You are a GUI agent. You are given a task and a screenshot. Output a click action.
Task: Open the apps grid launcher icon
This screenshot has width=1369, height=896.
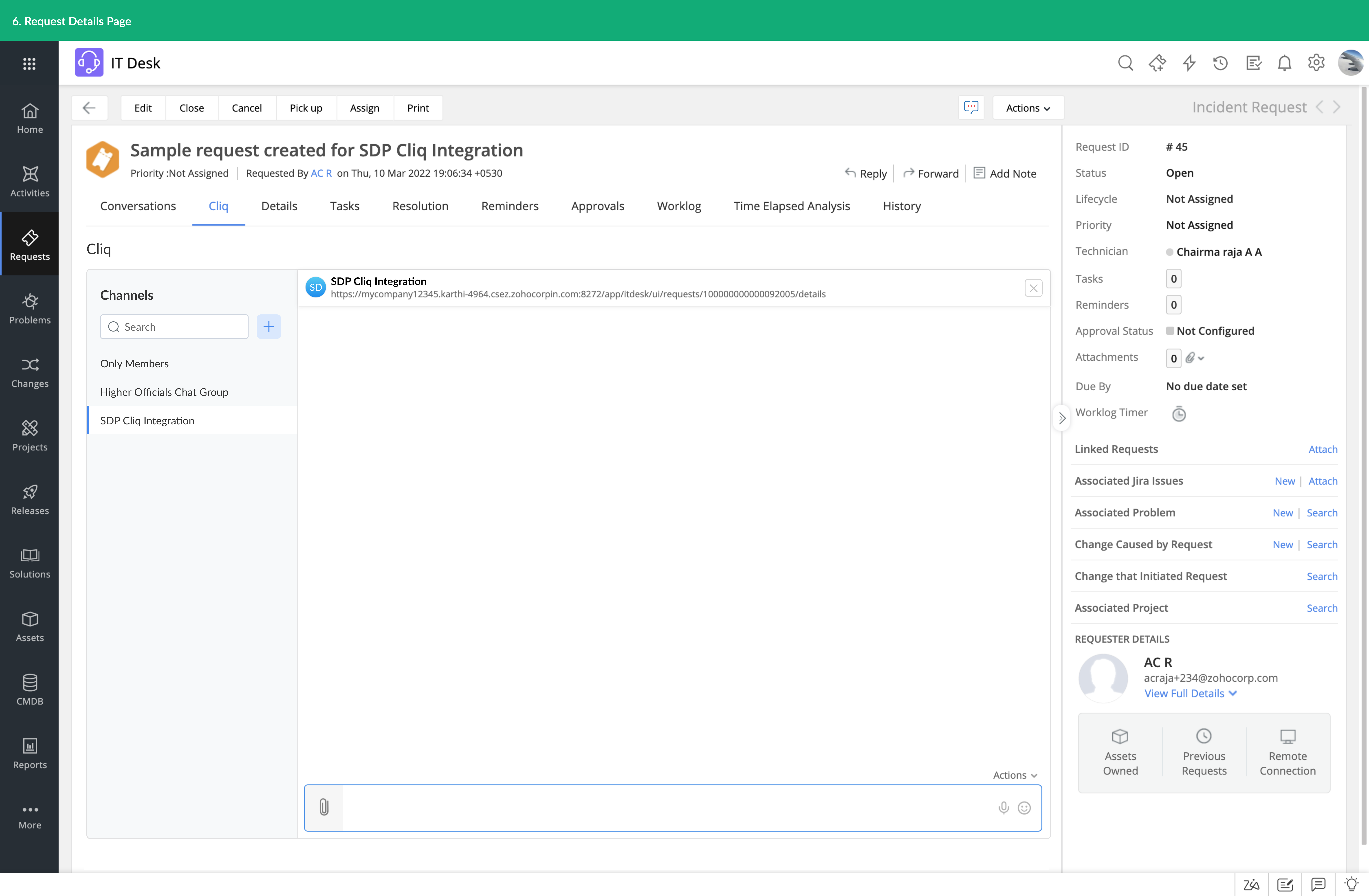tap(29, 63)
